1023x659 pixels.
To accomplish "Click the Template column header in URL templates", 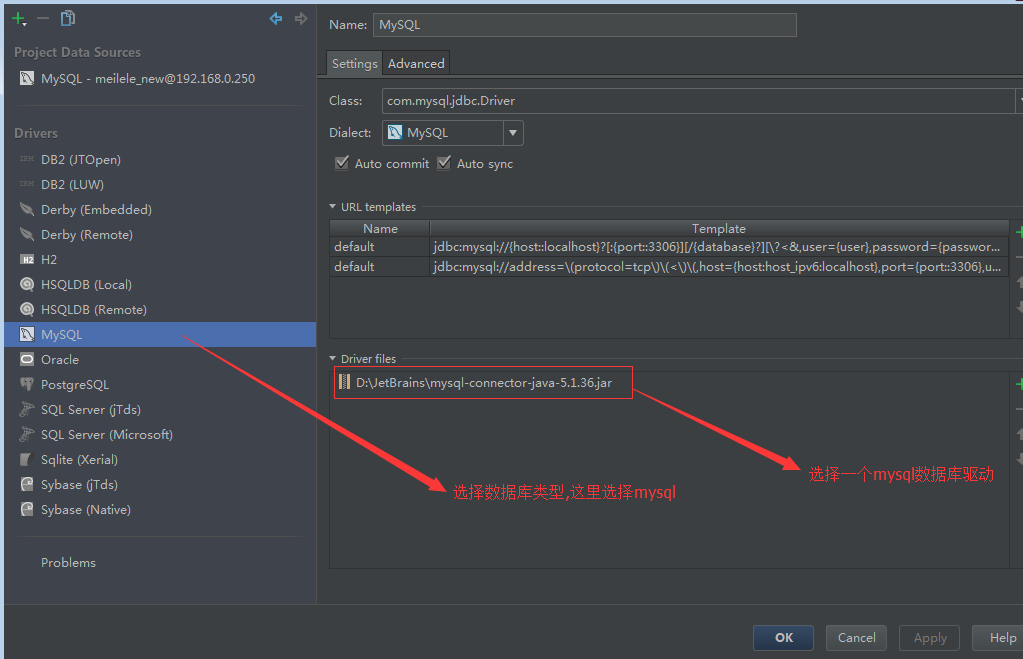I will (719, 228).
